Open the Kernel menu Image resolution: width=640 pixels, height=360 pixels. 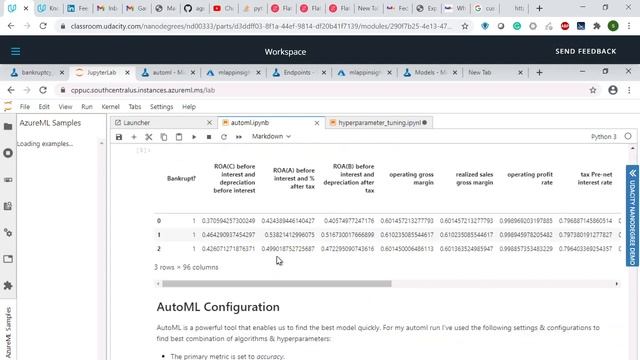tap(111, 107)
